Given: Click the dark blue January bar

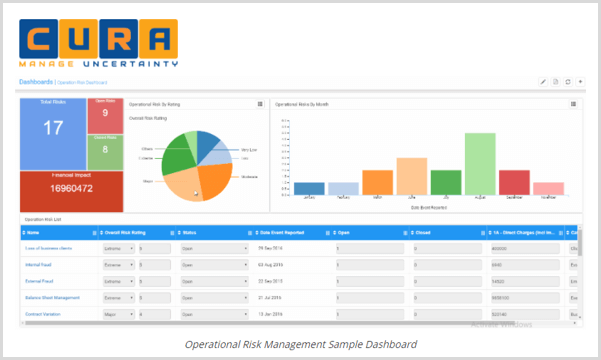Looking at the screenshot, I should point(309,189).
